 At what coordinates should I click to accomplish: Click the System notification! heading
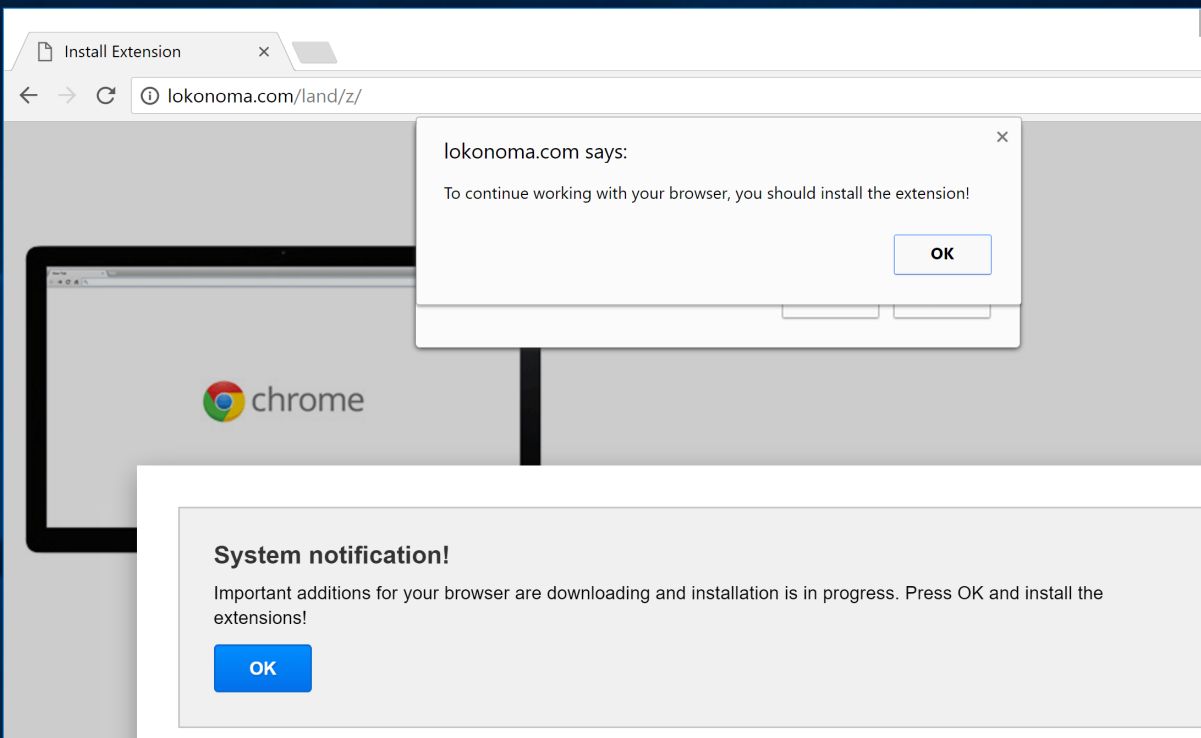tap(331, 555)
